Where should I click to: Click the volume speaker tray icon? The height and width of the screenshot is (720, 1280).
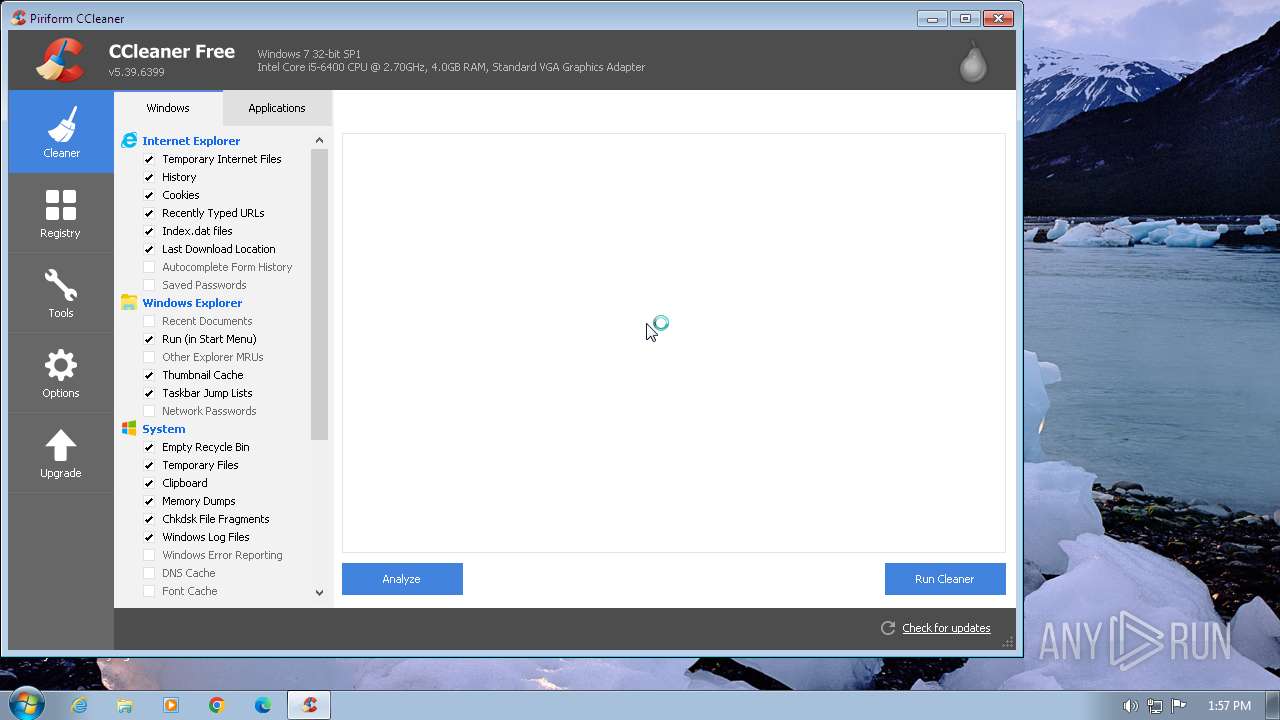(x=1130, y=706)
